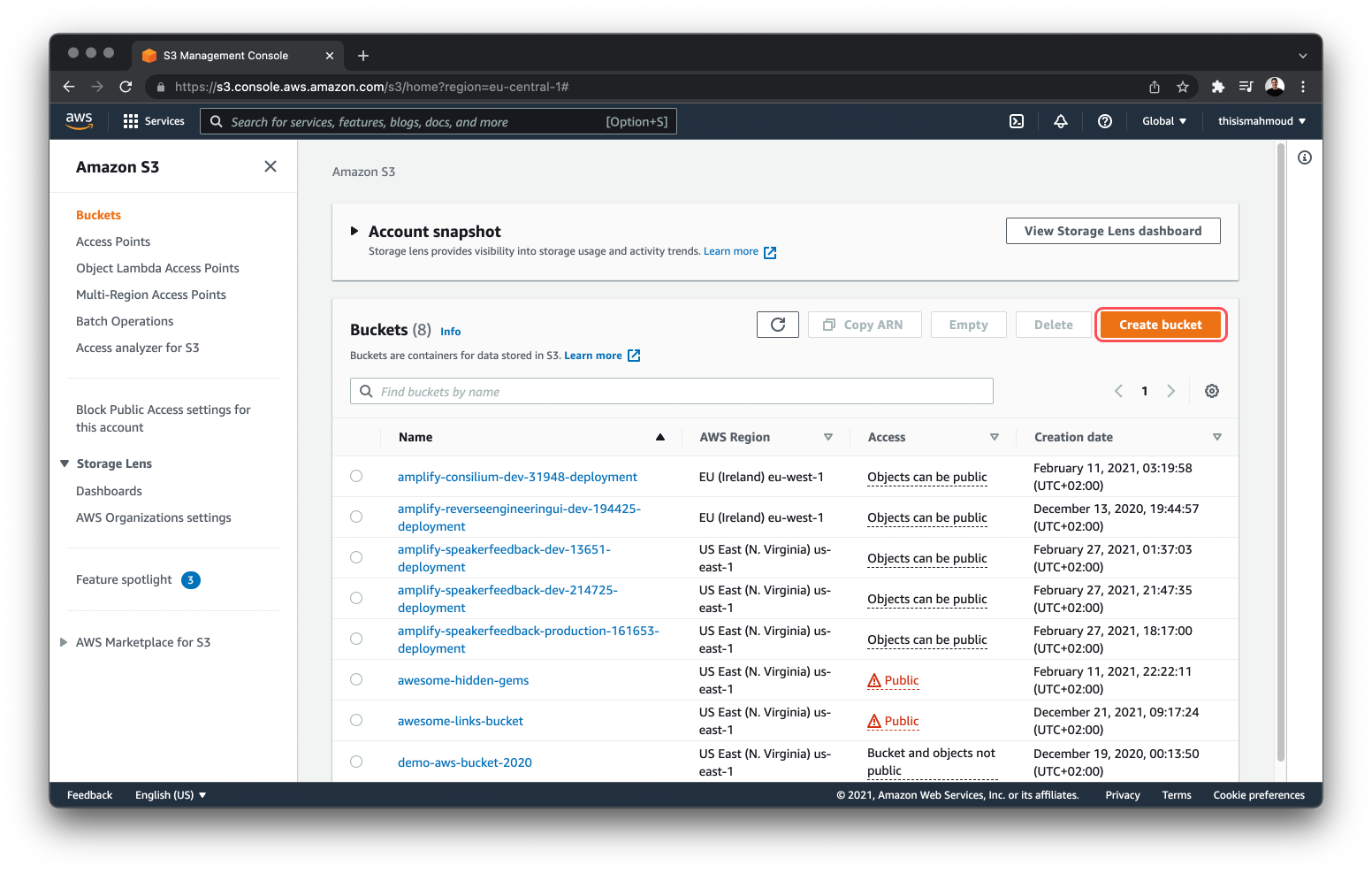Select the demo-aws-bucket-2020 radio button

[x=356, y=762]
